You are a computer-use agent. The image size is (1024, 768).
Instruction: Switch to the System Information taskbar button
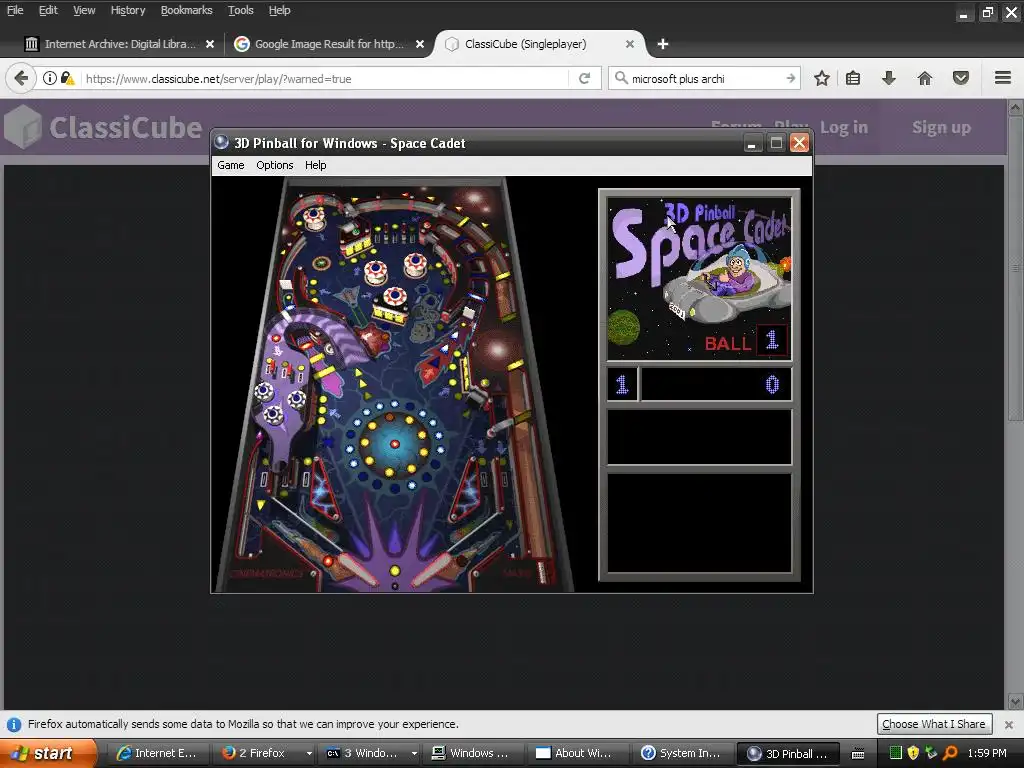coord(685,753)
